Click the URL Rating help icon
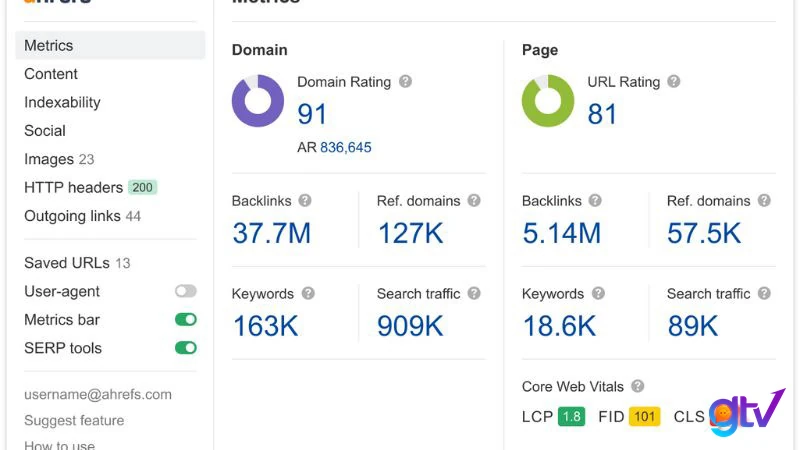 pos(674,82)
